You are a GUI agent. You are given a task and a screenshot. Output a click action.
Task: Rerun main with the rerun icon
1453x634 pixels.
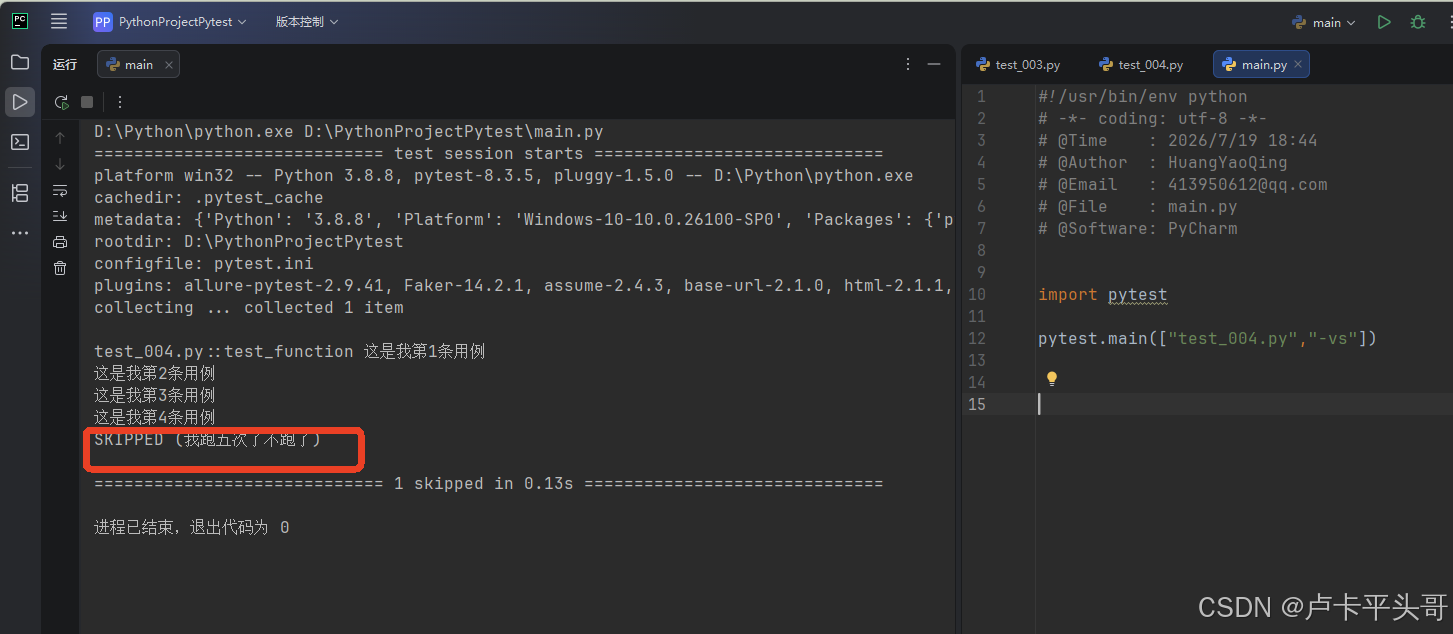(62, 102)
